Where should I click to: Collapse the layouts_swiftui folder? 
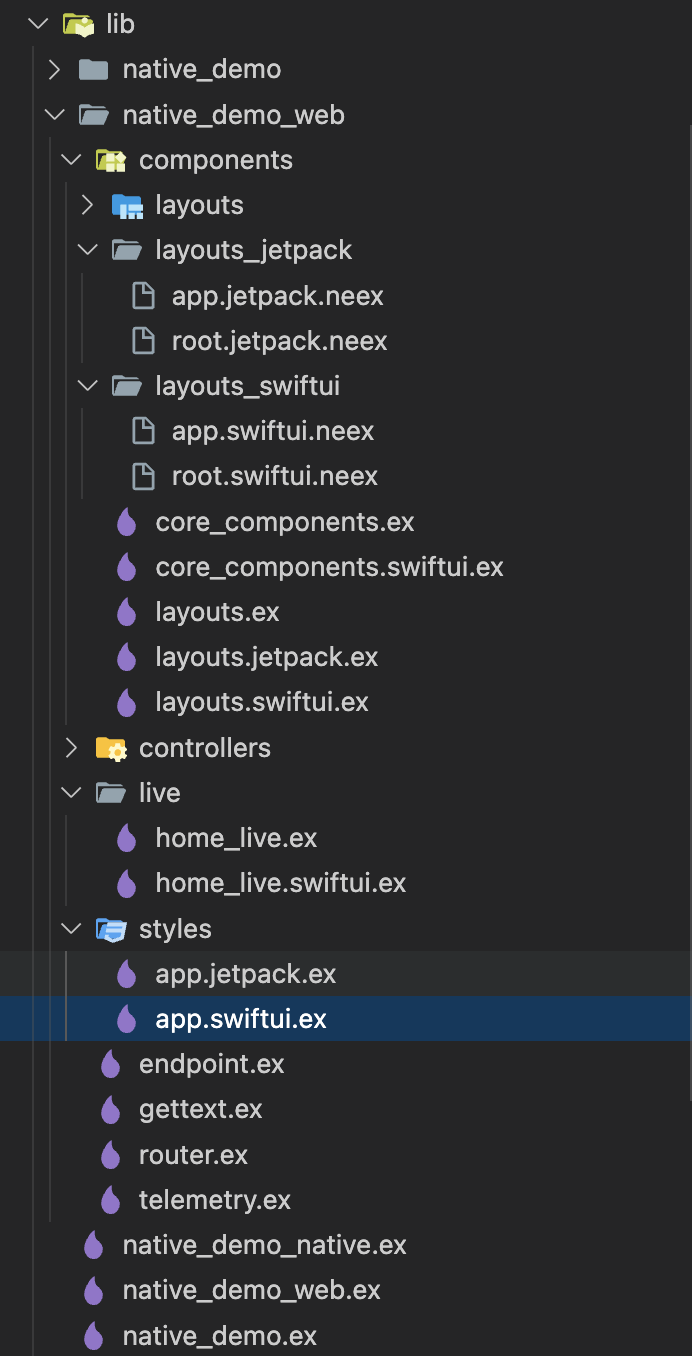click(x=87, y=385)
